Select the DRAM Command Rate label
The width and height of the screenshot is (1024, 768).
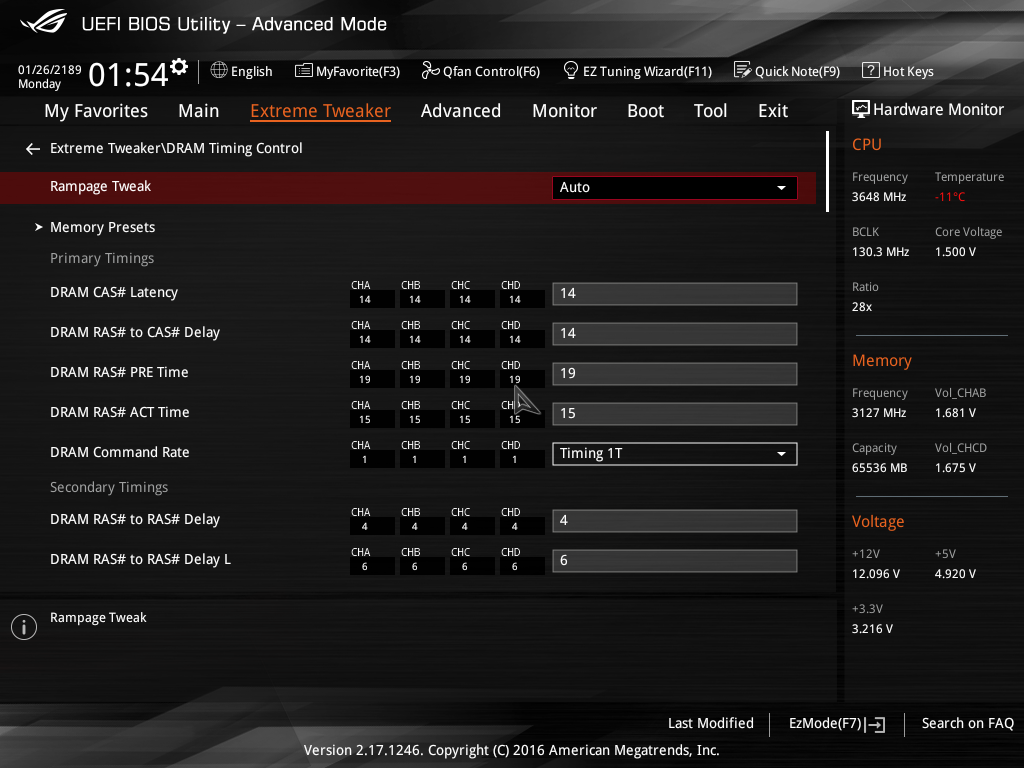(120, 453)
